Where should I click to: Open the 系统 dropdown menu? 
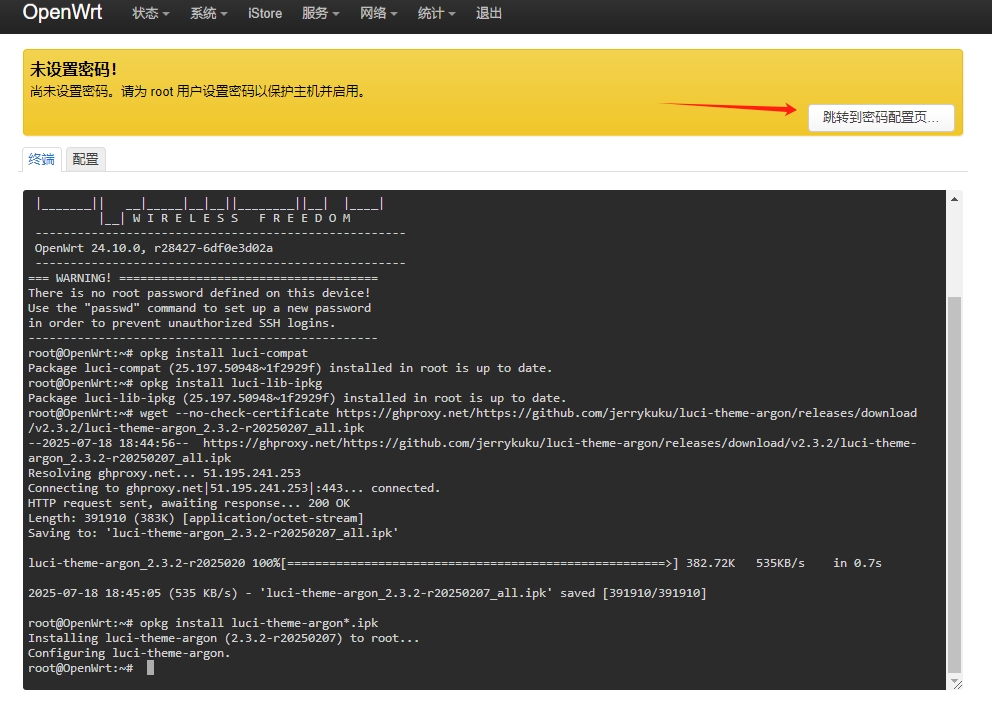pos(209,13)
